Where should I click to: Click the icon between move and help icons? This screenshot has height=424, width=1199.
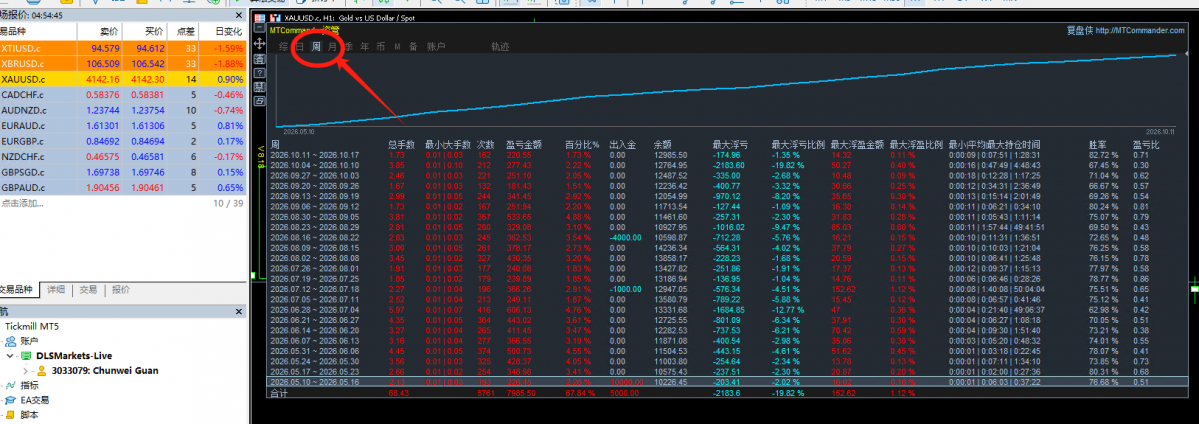(259, 59)
